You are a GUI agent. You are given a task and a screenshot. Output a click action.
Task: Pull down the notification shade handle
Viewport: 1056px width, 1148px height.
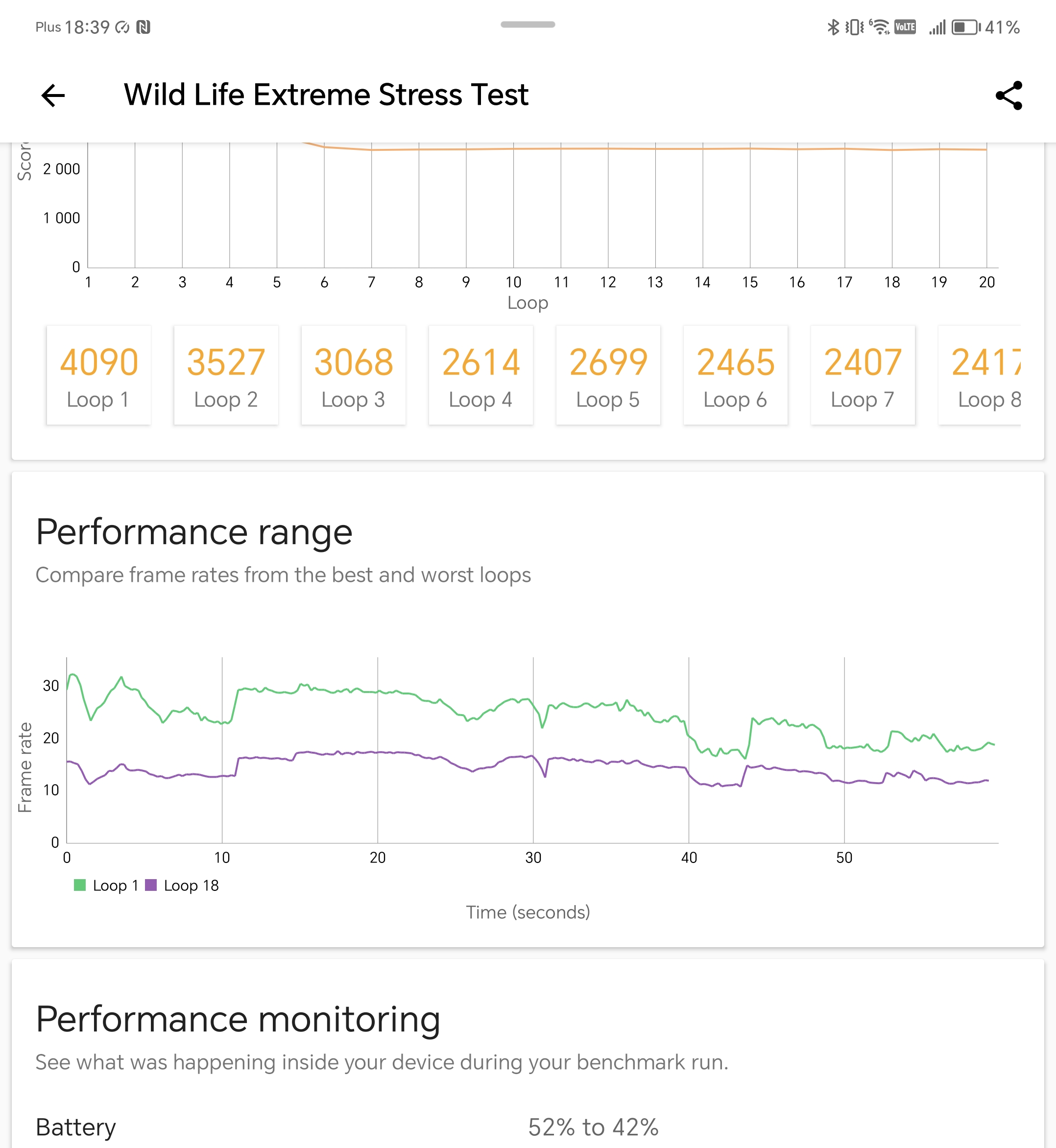[528, 24]
